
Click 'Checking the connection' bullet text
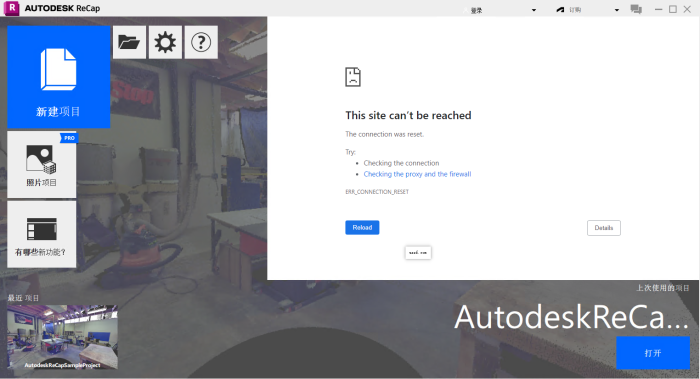pos(401,163)
